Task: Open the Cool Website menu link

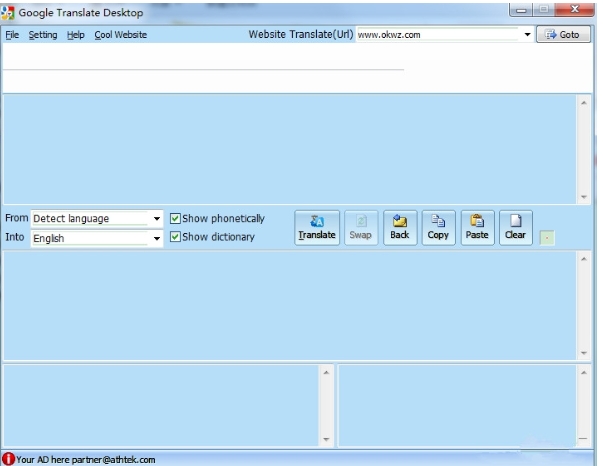Action: coord(120,35)
